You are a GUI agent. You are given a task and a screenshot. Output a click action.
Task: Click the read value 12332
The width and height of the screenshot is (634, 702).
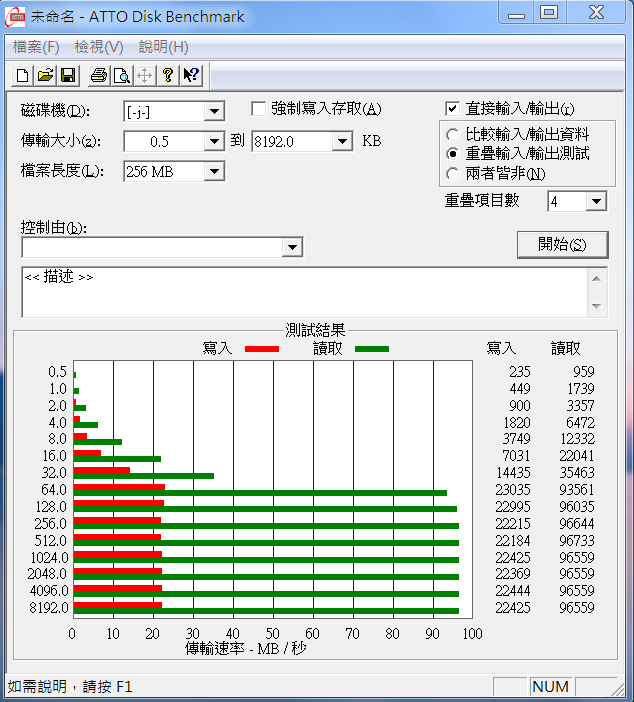pos(577,439)
